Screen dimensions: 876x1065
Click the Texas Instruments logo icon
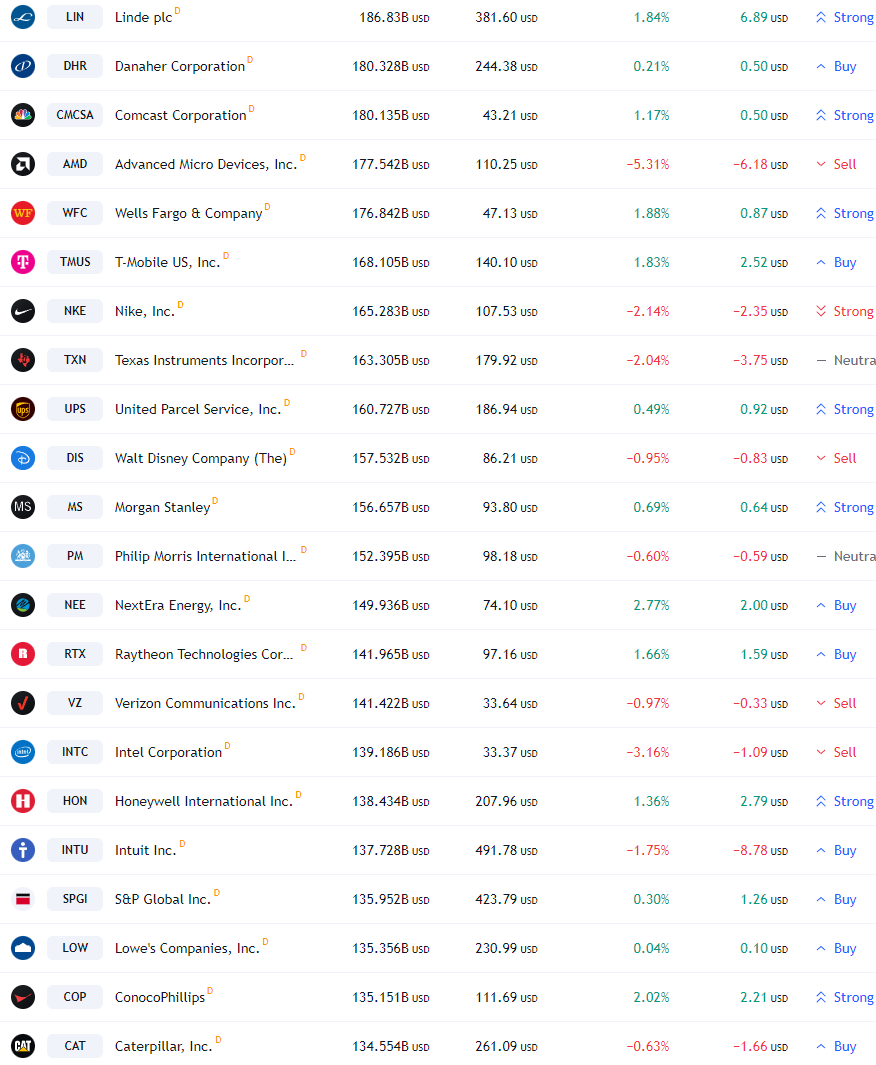23,360
